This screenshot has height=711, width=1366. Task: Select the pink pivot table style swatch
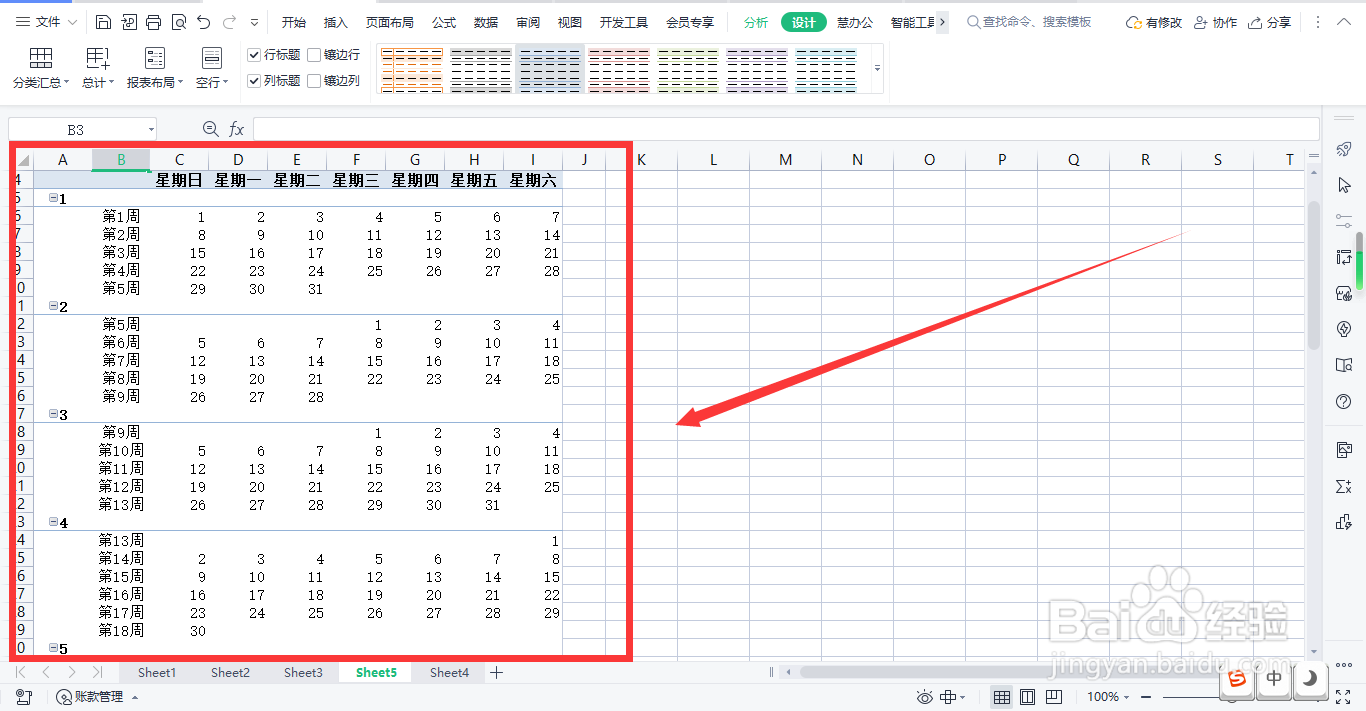pos(618,69)
